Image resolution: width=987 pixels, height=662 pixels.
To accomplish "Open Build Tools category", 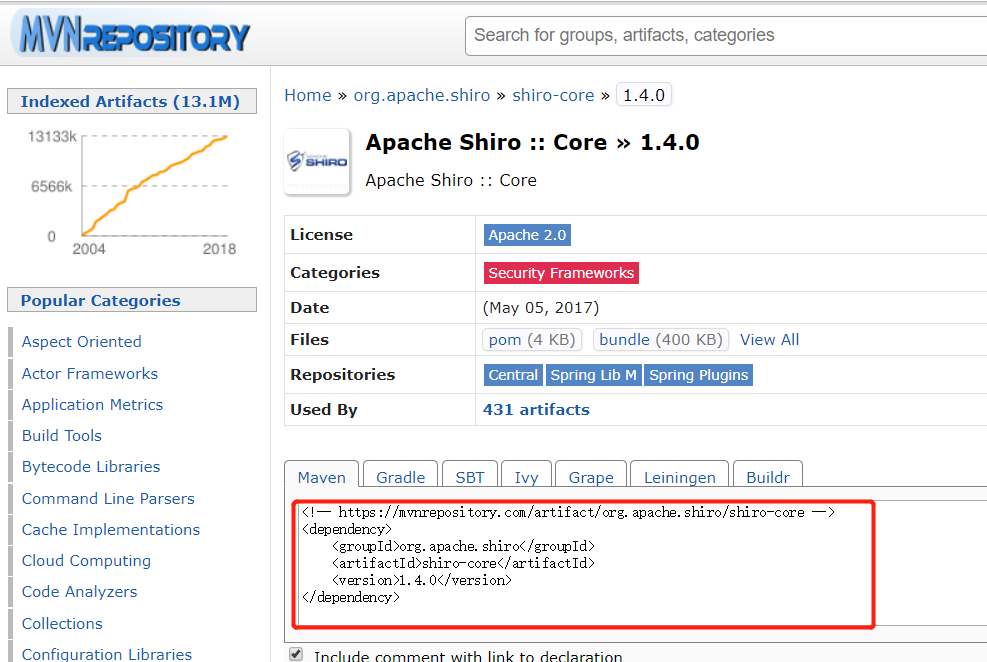I will tap(62, 435).
